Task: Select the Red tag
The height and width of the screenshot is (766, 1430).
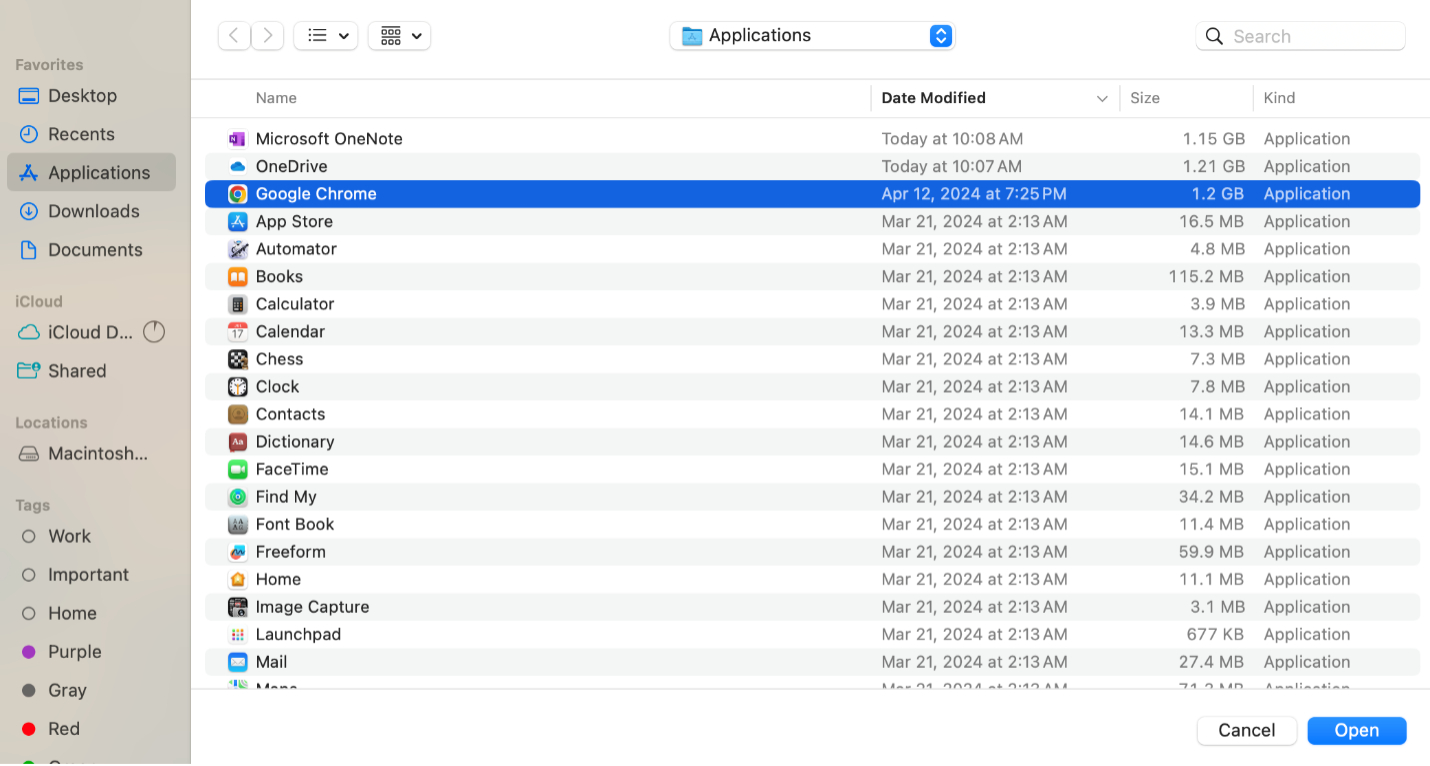Action: point(91,729)
